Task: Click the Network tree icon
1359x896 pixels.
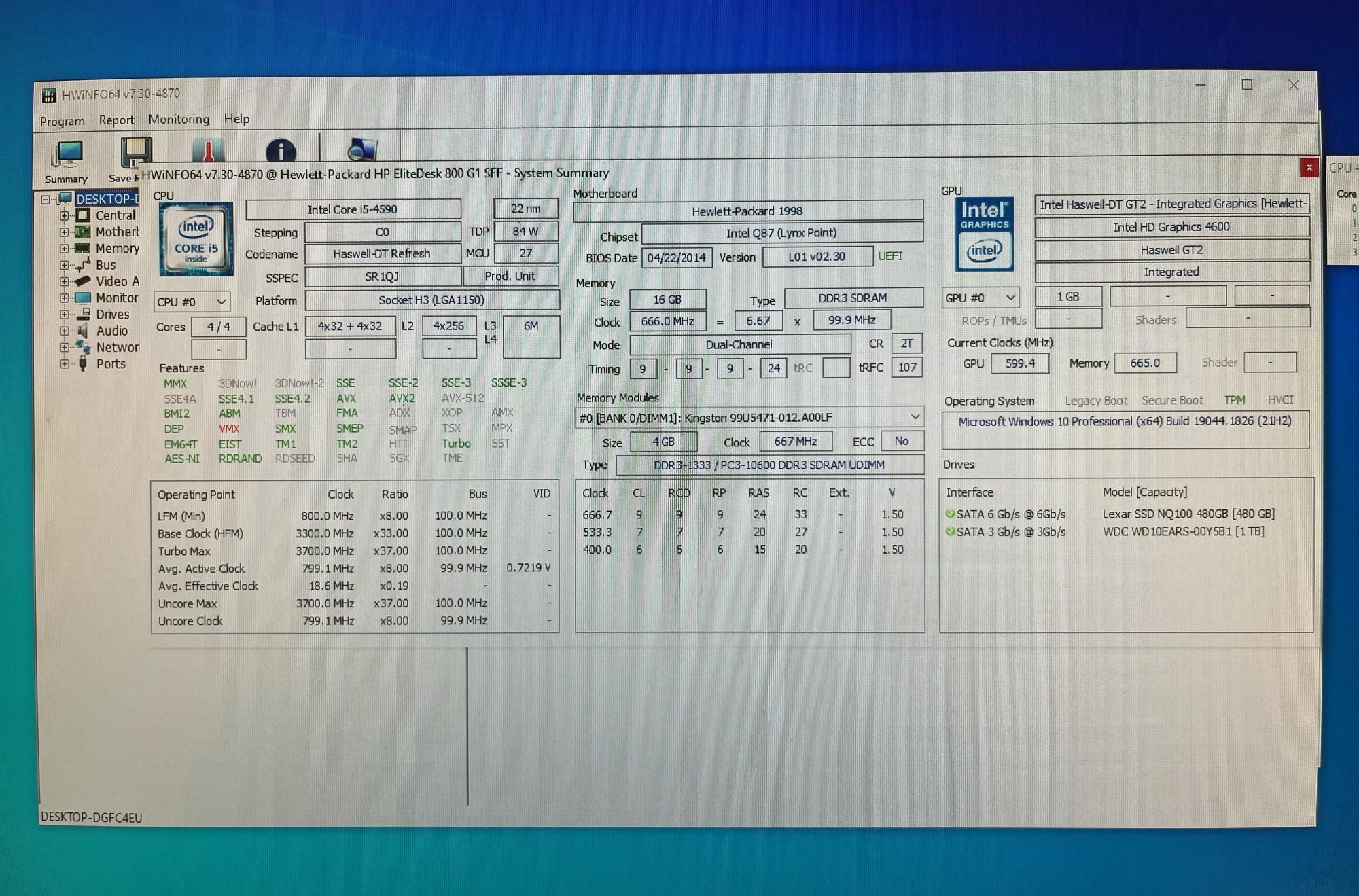Action: [83, 347]
